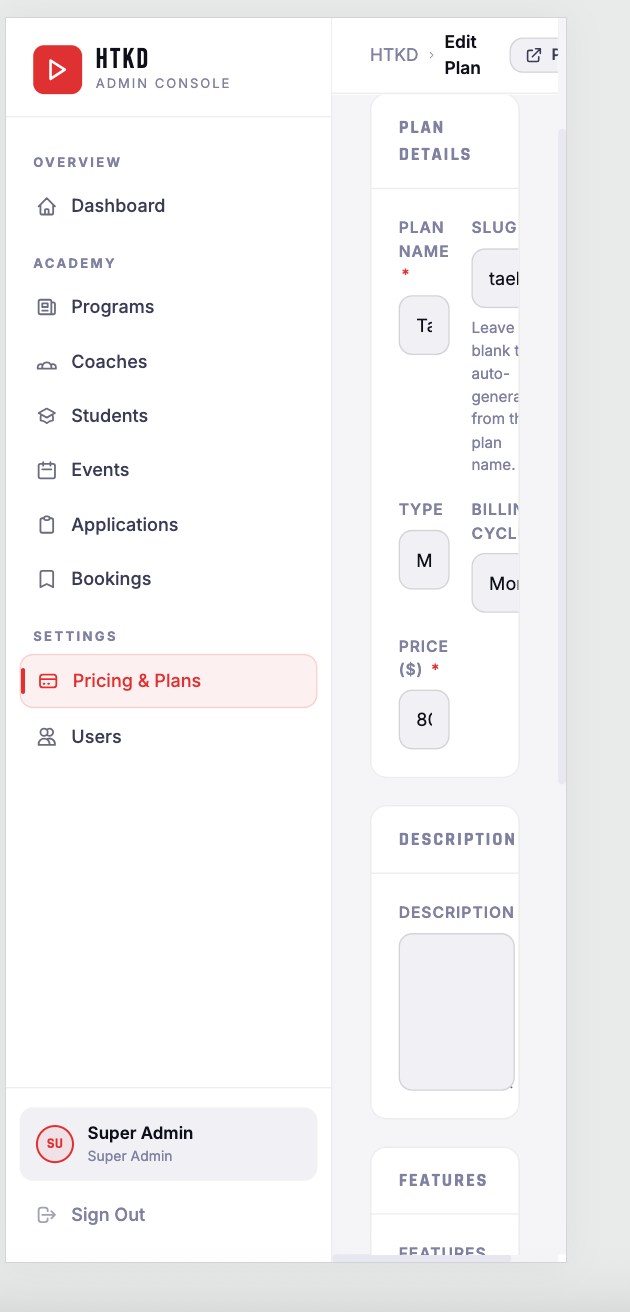Focus the Plan Name input field
This screenshot has width=630, height=1312.
pos(424,325)
